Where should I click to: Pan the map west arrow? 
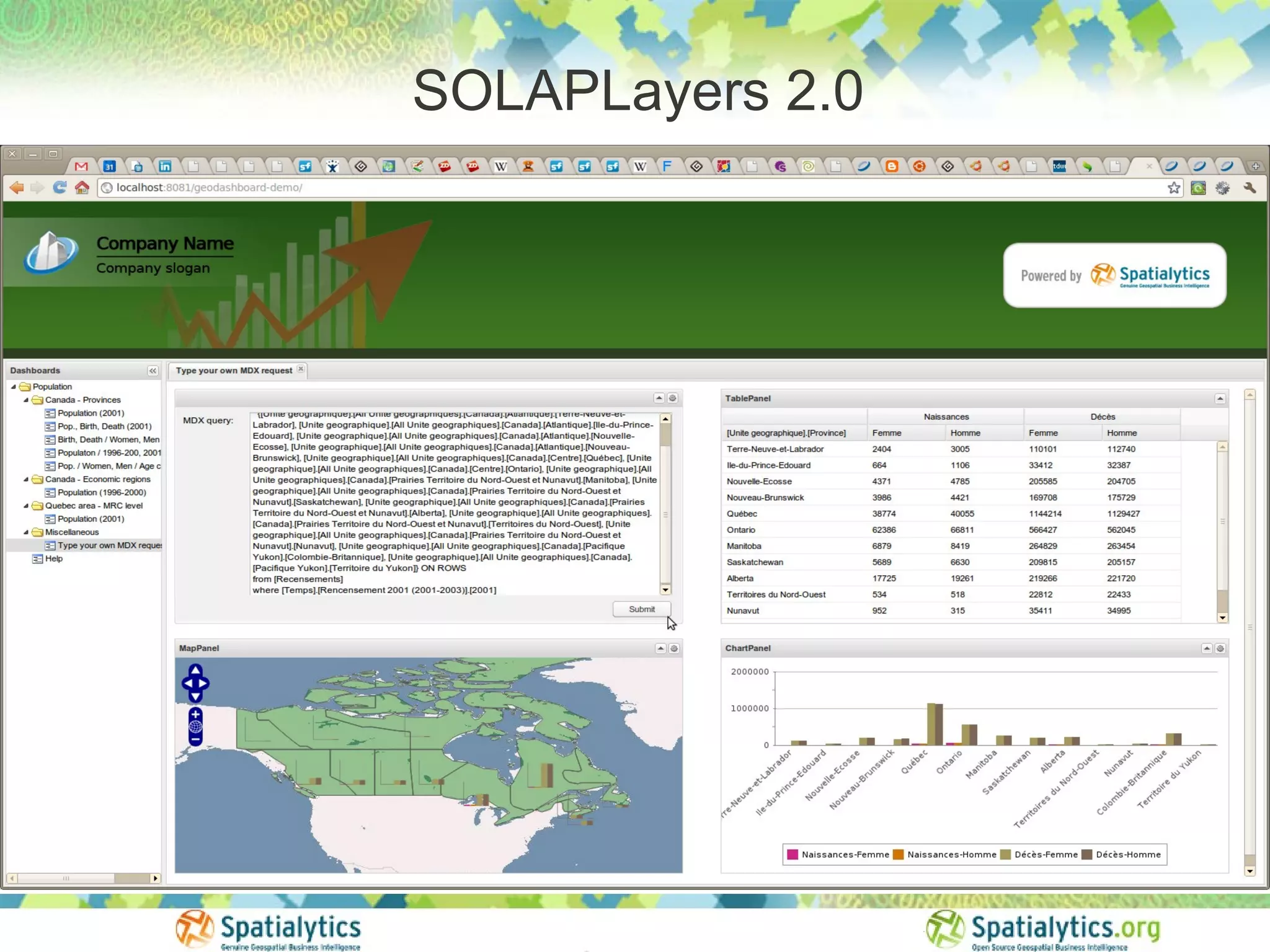tap(187, 683)
